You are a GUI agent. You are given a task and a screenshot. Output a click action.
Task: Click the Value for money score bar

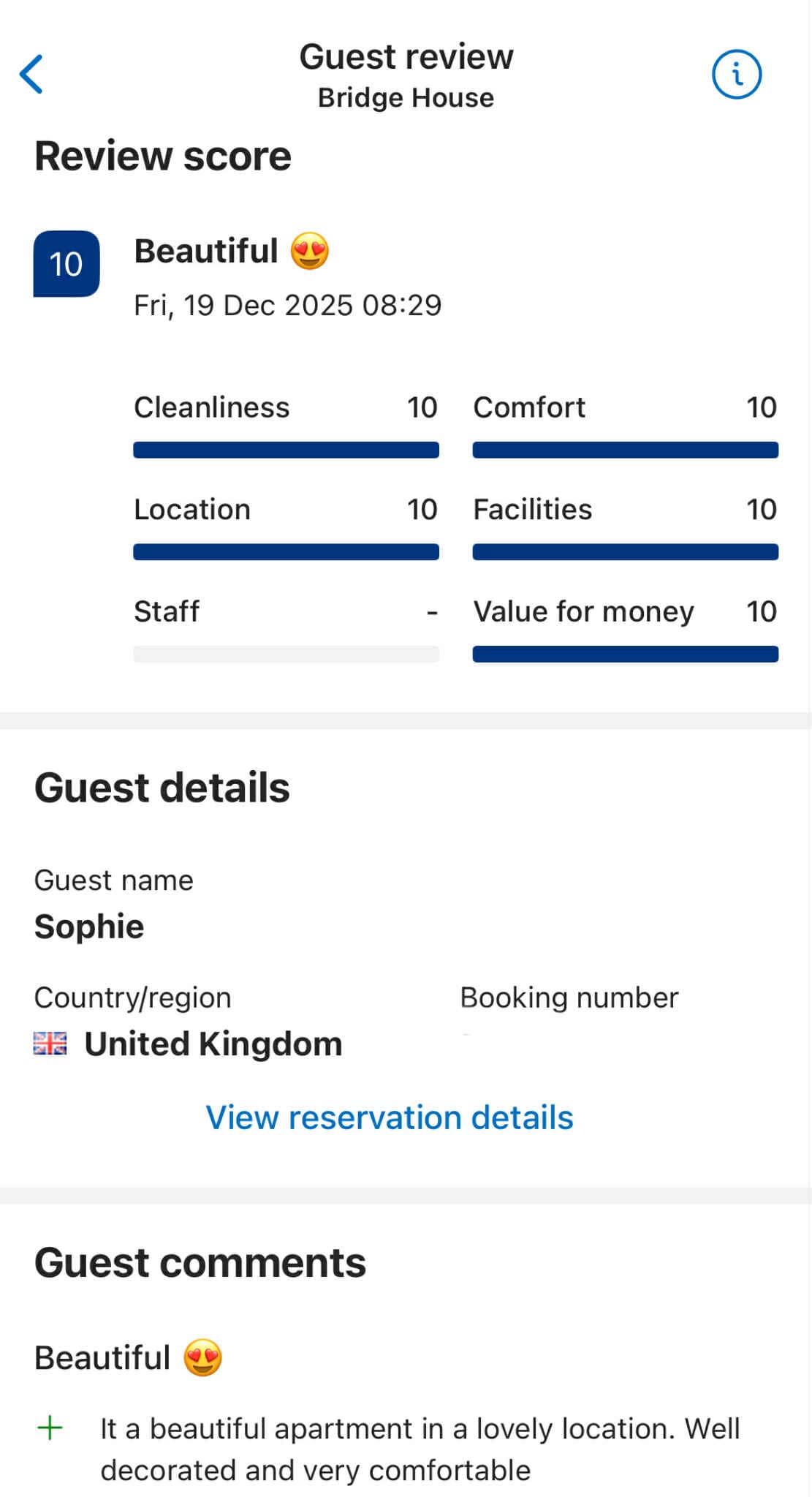click(x=625, y=654)
